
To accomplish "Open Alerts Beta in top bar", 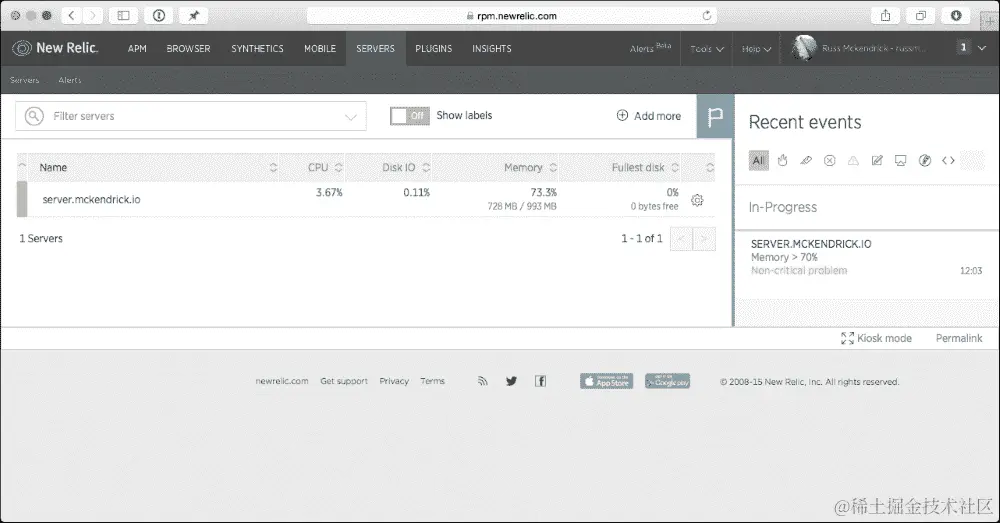I will pos(650,48).
